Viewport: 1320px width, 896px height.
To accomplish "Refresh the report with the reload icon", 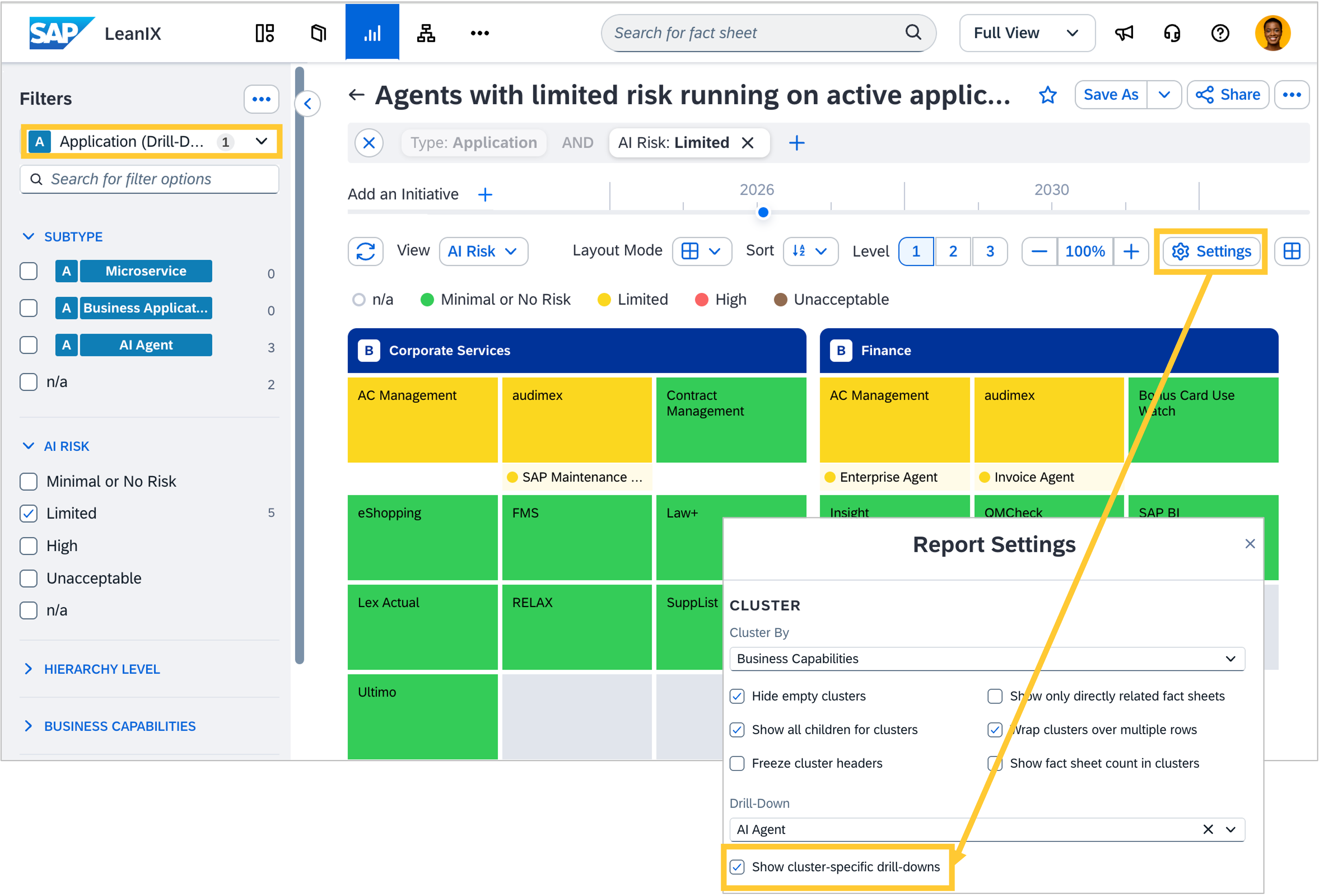I will click(x=366, y=251).
